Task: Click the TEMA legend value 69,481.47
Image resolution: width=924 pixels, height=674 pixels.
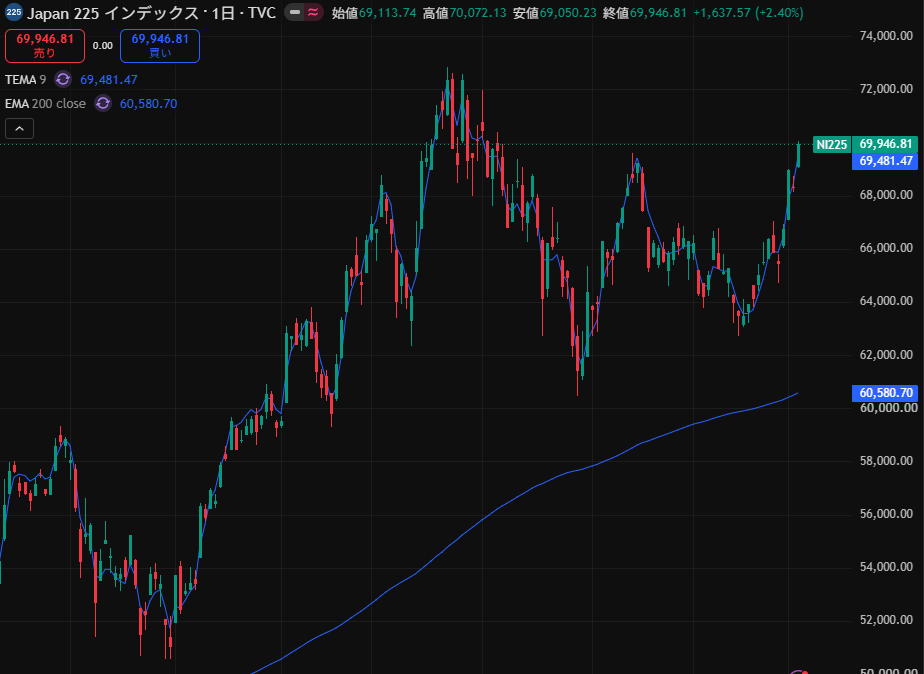Action: (x=109, y=80)
